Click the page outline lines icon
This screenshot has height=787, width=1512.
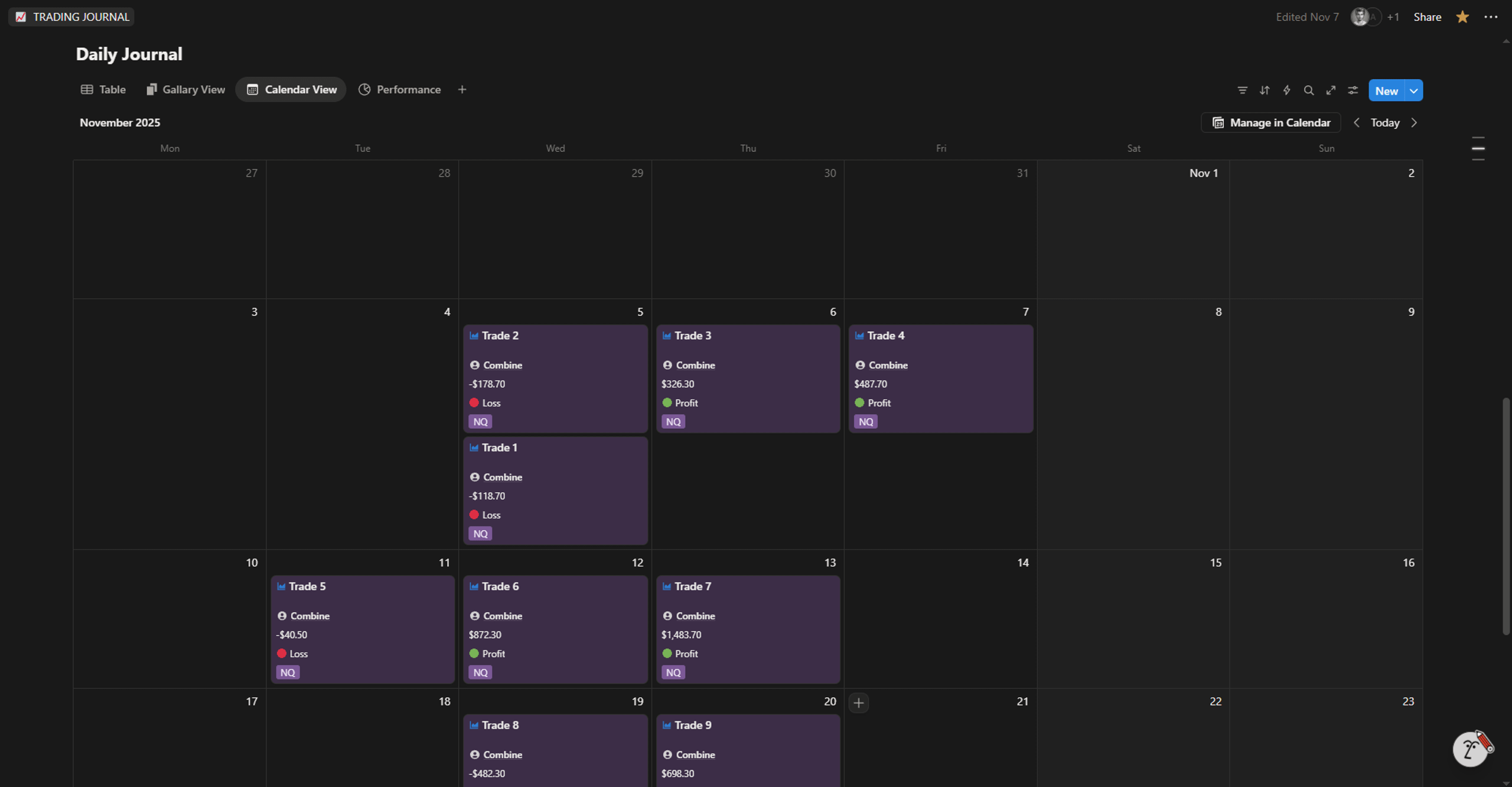(x=1478, y=148)
